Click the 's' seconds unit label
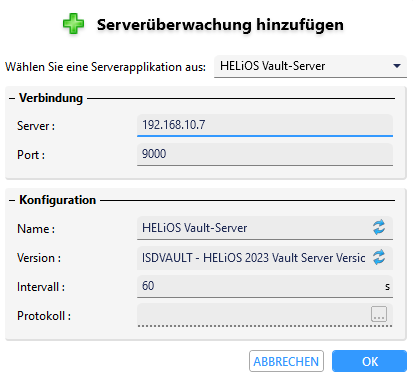The width and height of the screenshot is (413, 380). click(x=387, y=287)
